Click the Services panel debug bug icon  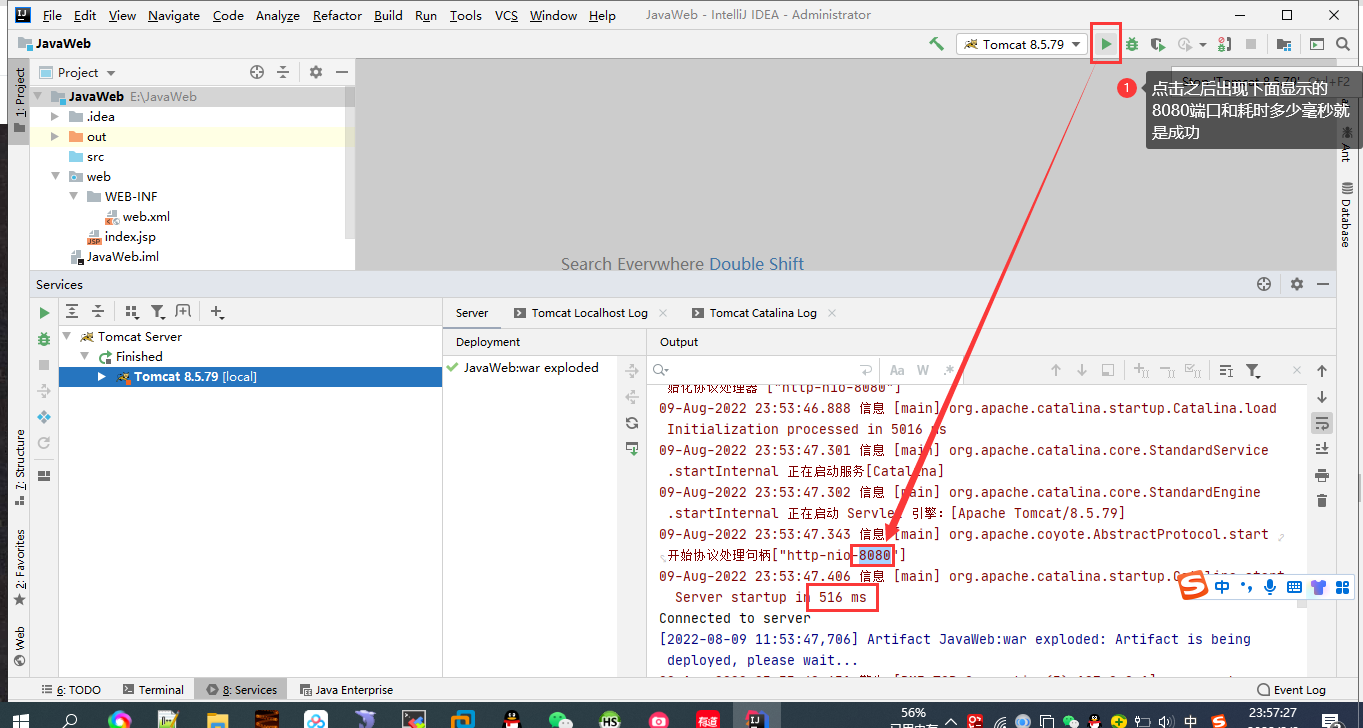[44, 339]
